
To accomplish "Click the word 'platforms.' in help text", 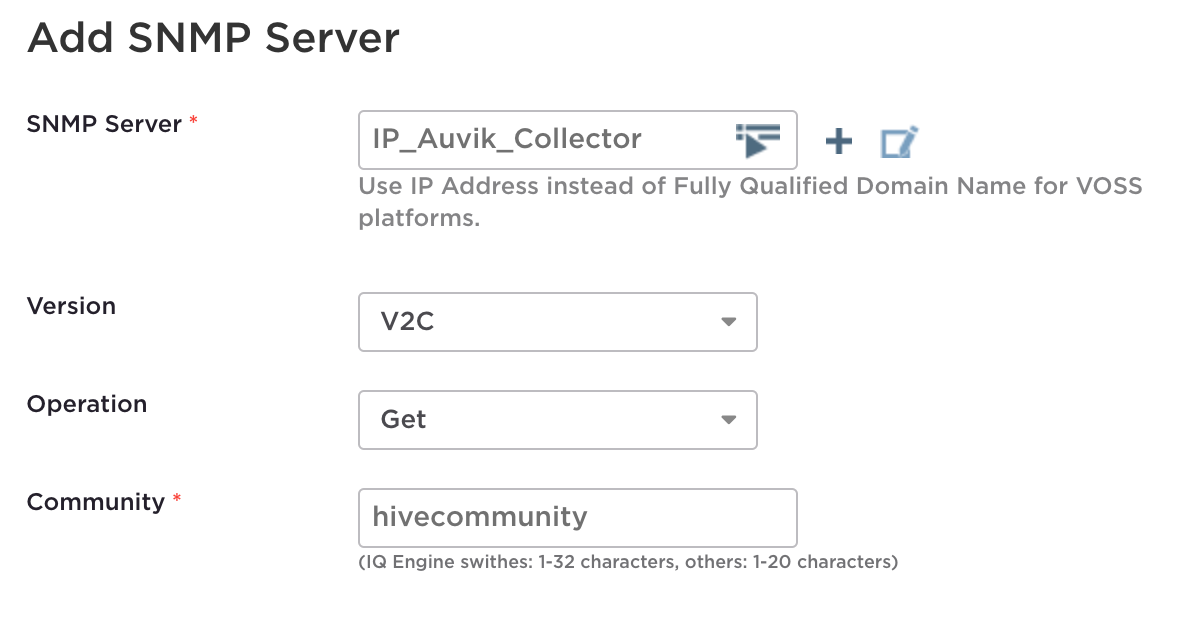I will (x=419, y=218).
